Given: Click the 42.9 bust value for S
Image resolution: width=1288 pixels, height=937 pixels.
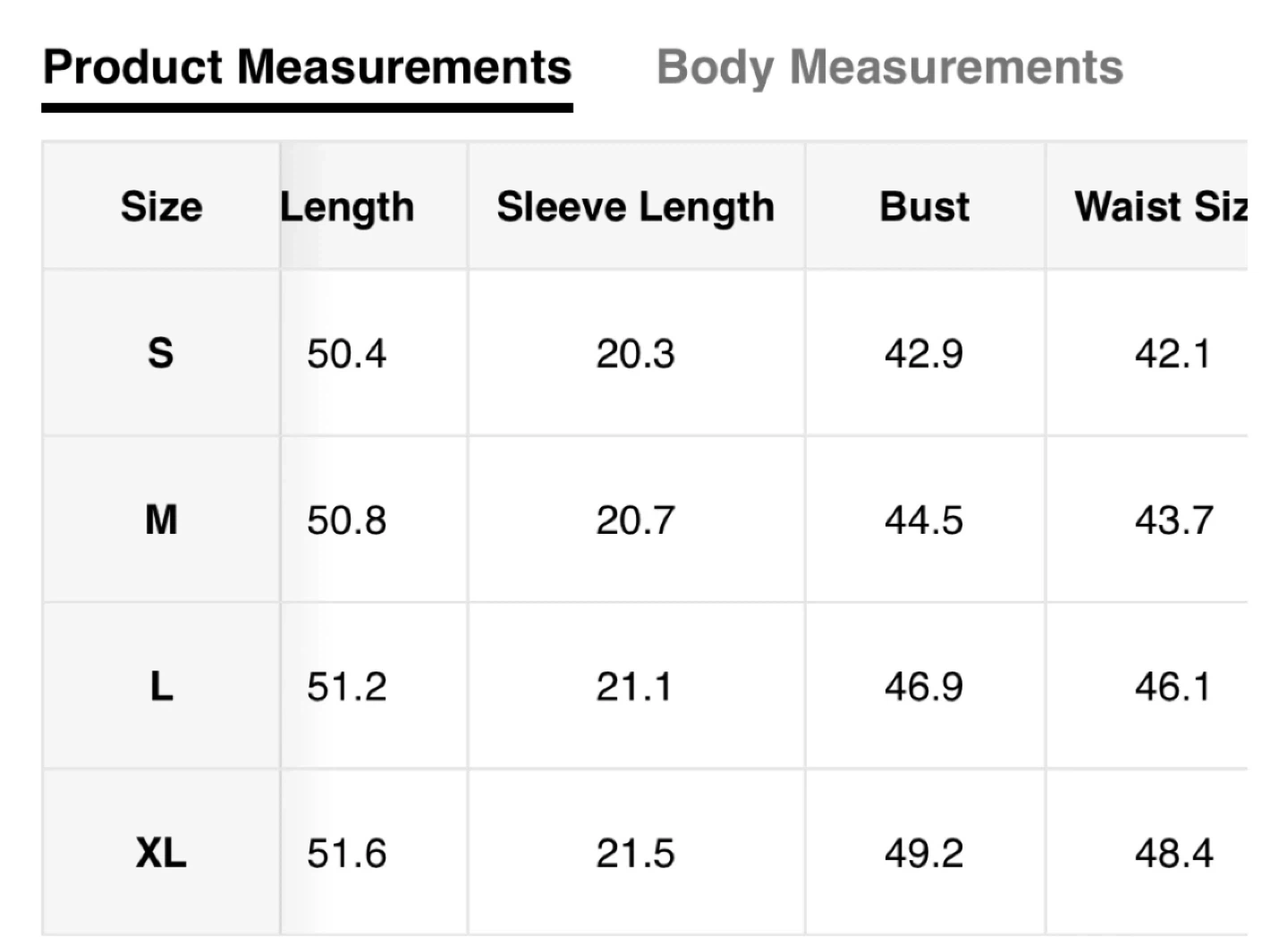Looking at the screenshot, I should [x=924, y=354].
